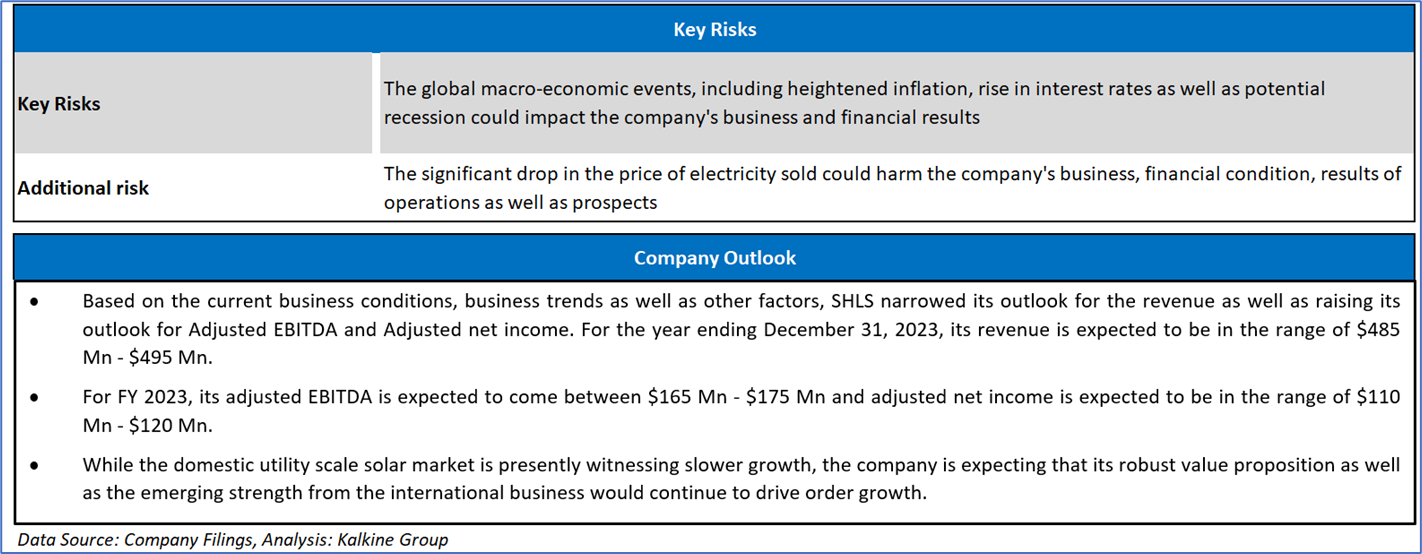Click the Data Source footnote line

pyautogui.click(x=233, y=540)
